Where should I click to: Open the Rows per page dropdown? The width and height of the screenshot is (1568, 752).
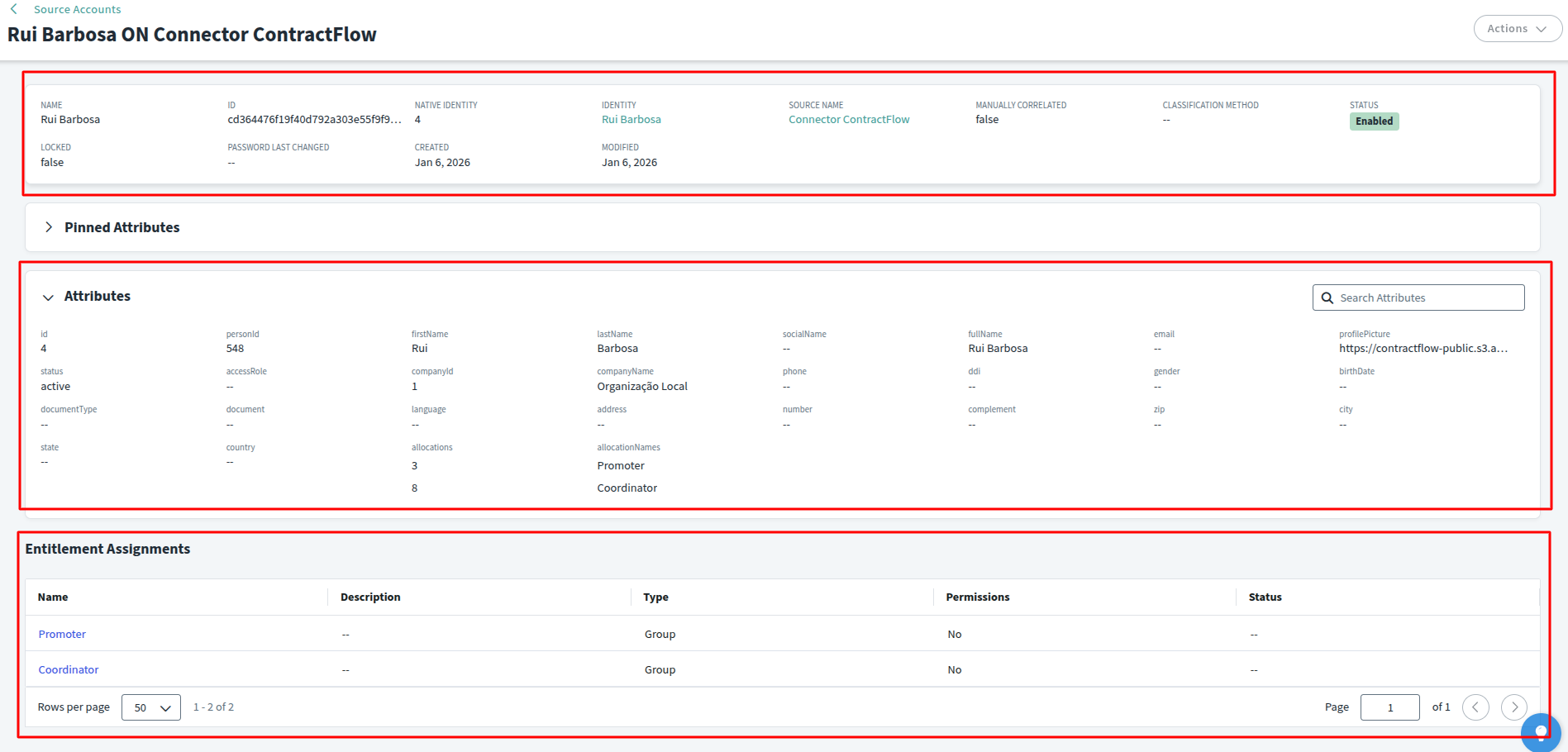pos(151,707)
